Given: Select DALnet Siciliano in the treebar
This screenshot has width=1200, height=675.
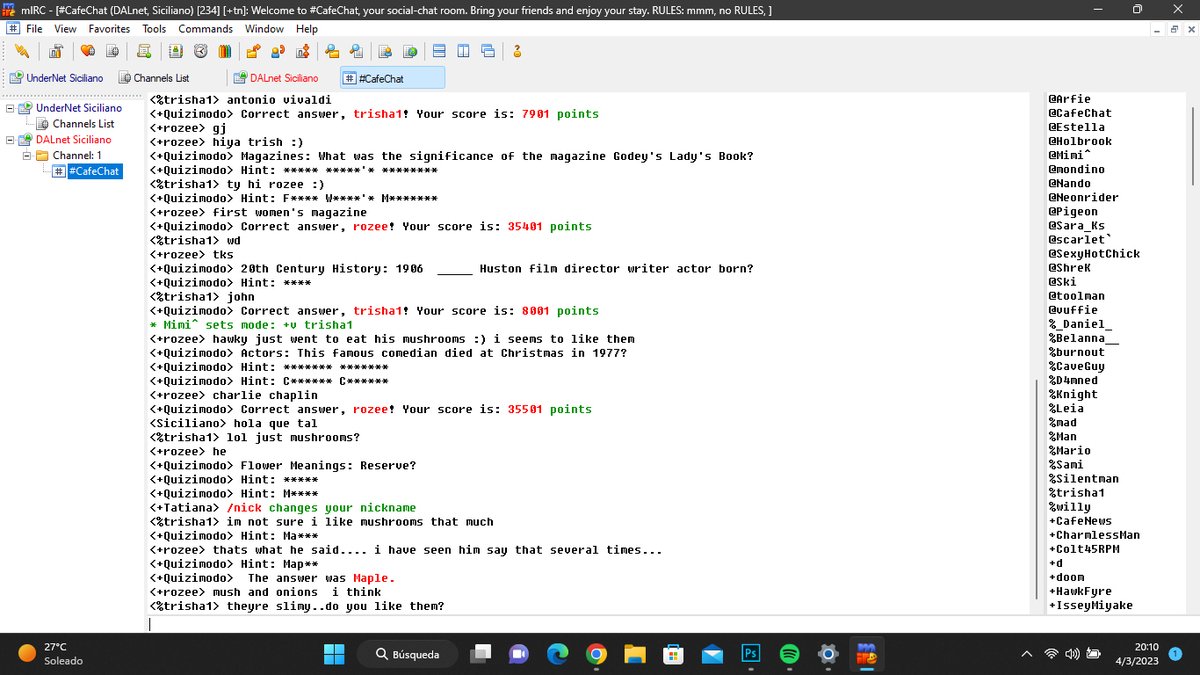Looking at the screenshot, I should click(74, 140).
